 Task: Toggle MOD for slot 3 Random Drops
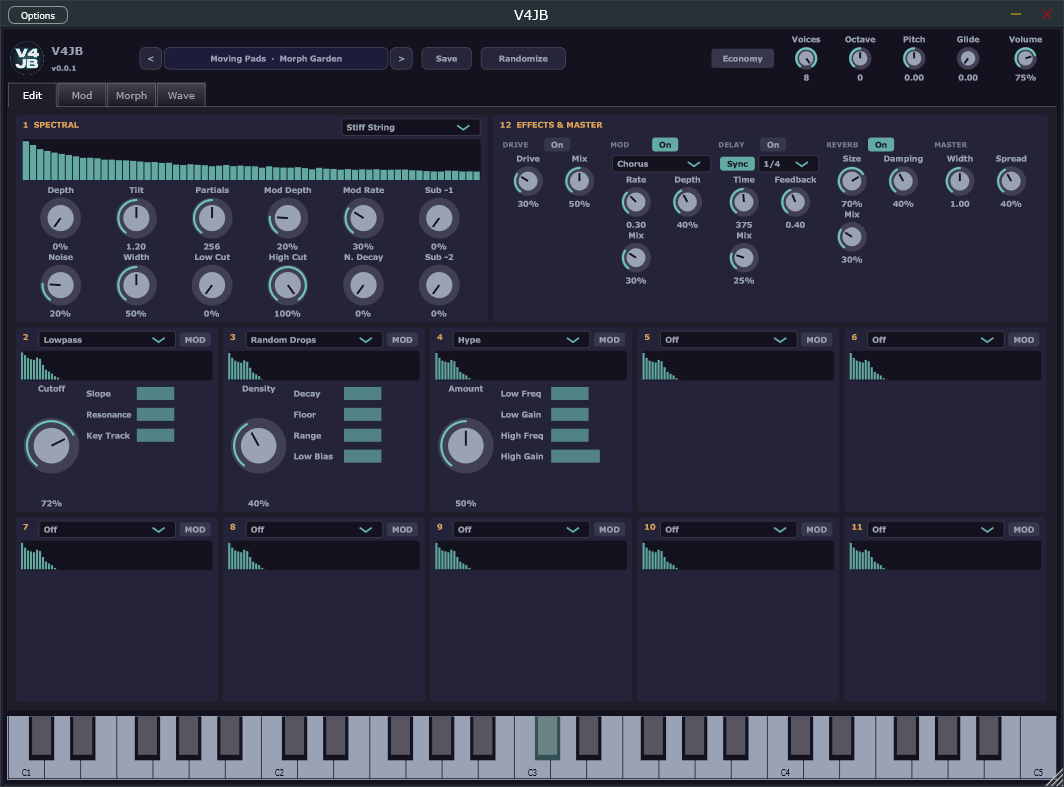coord(402,340)
